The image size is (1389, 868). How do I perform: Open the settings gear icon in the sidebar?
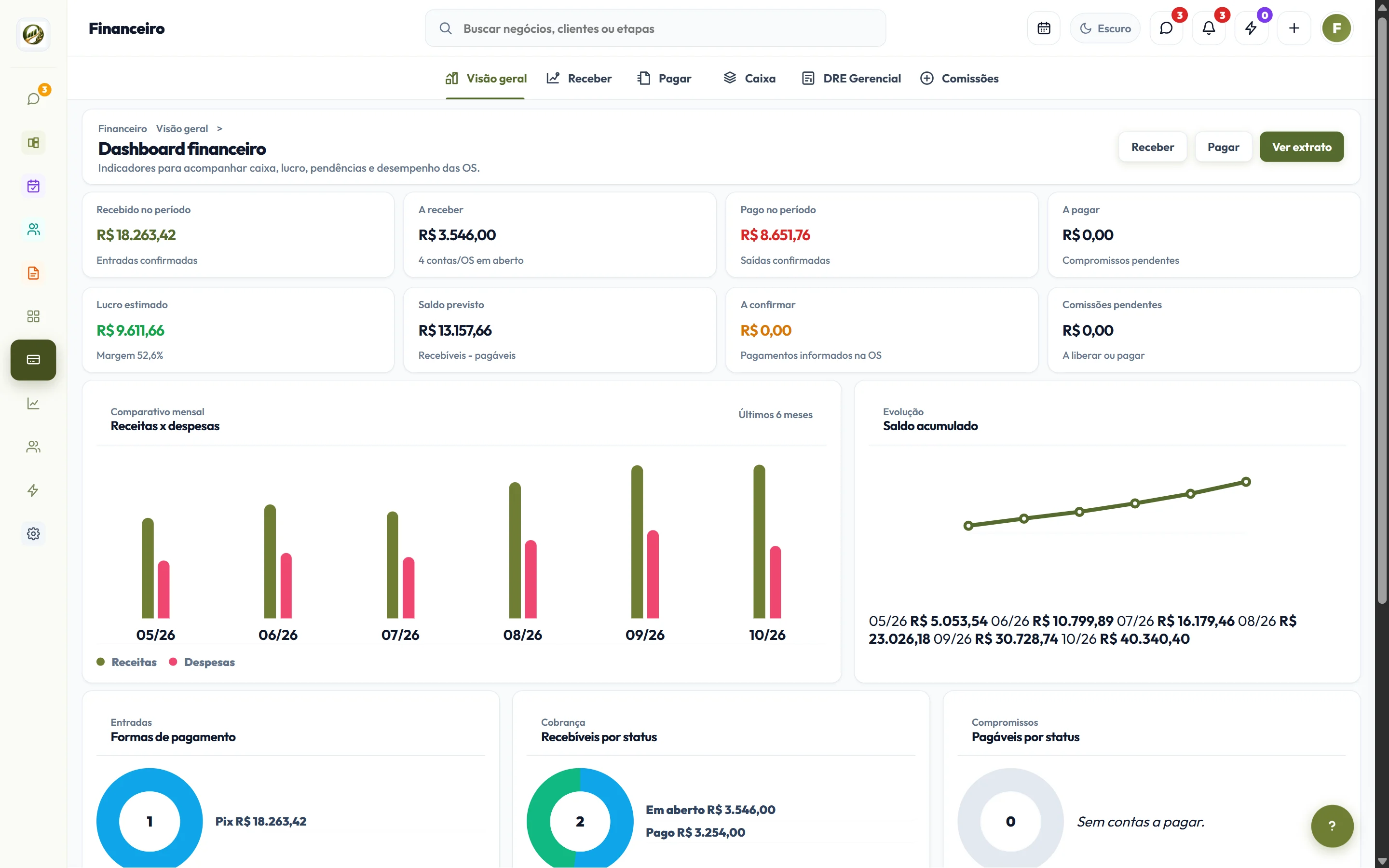click(33, 534)
